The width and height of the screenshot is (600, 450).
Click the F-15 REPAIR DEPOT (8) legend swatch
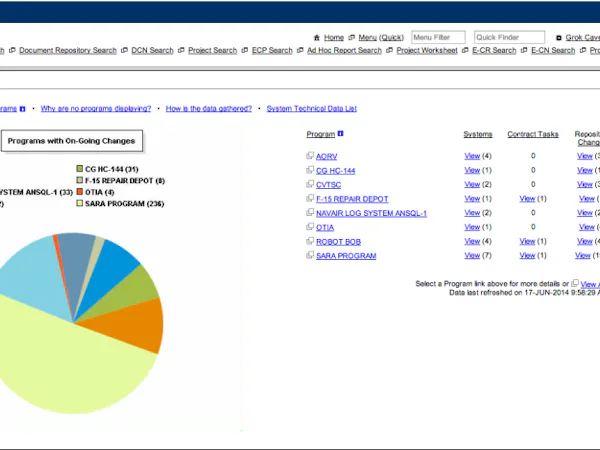(80, 180)
